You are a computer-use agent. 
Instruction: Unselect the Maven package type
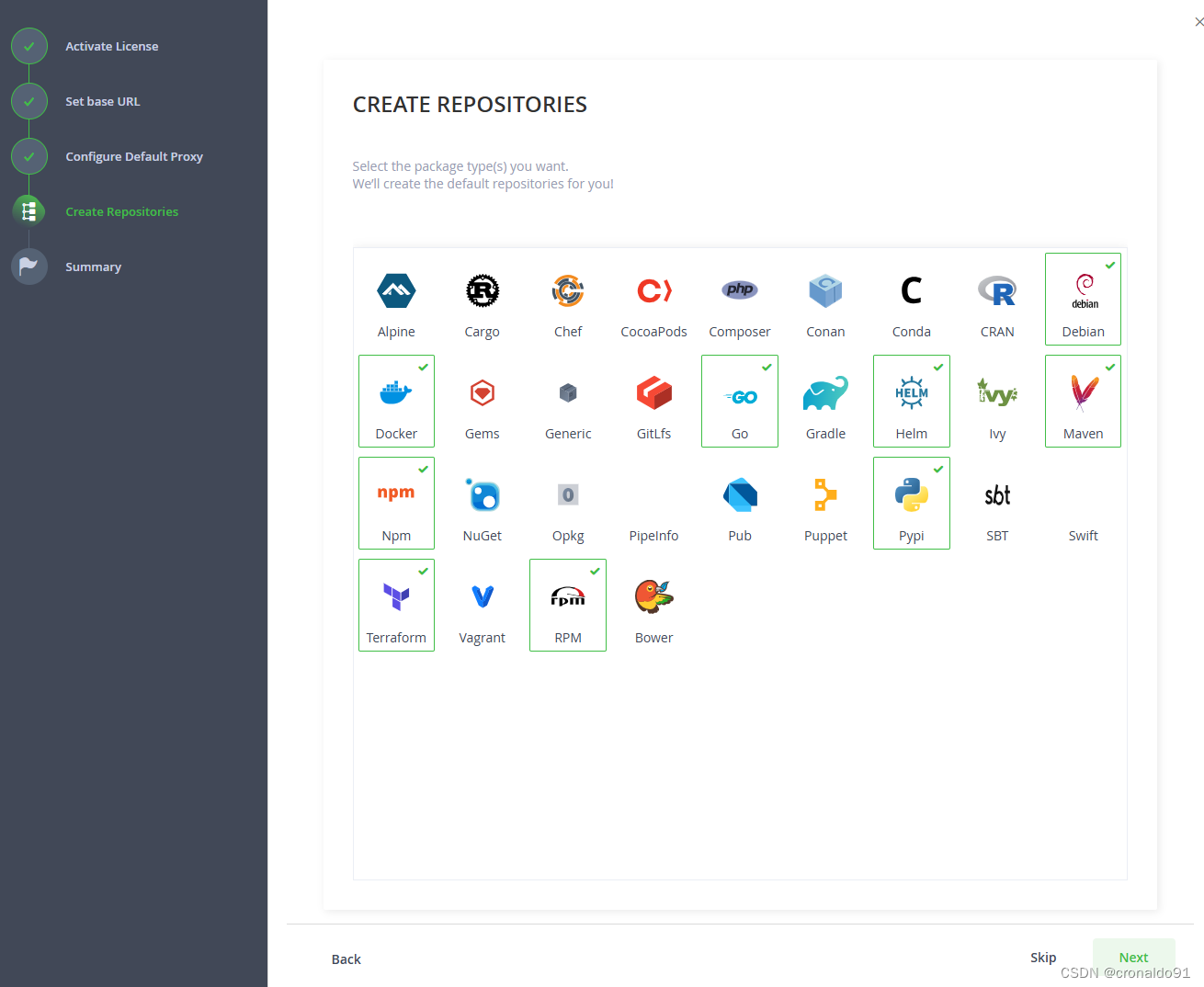click(1083, 402)
